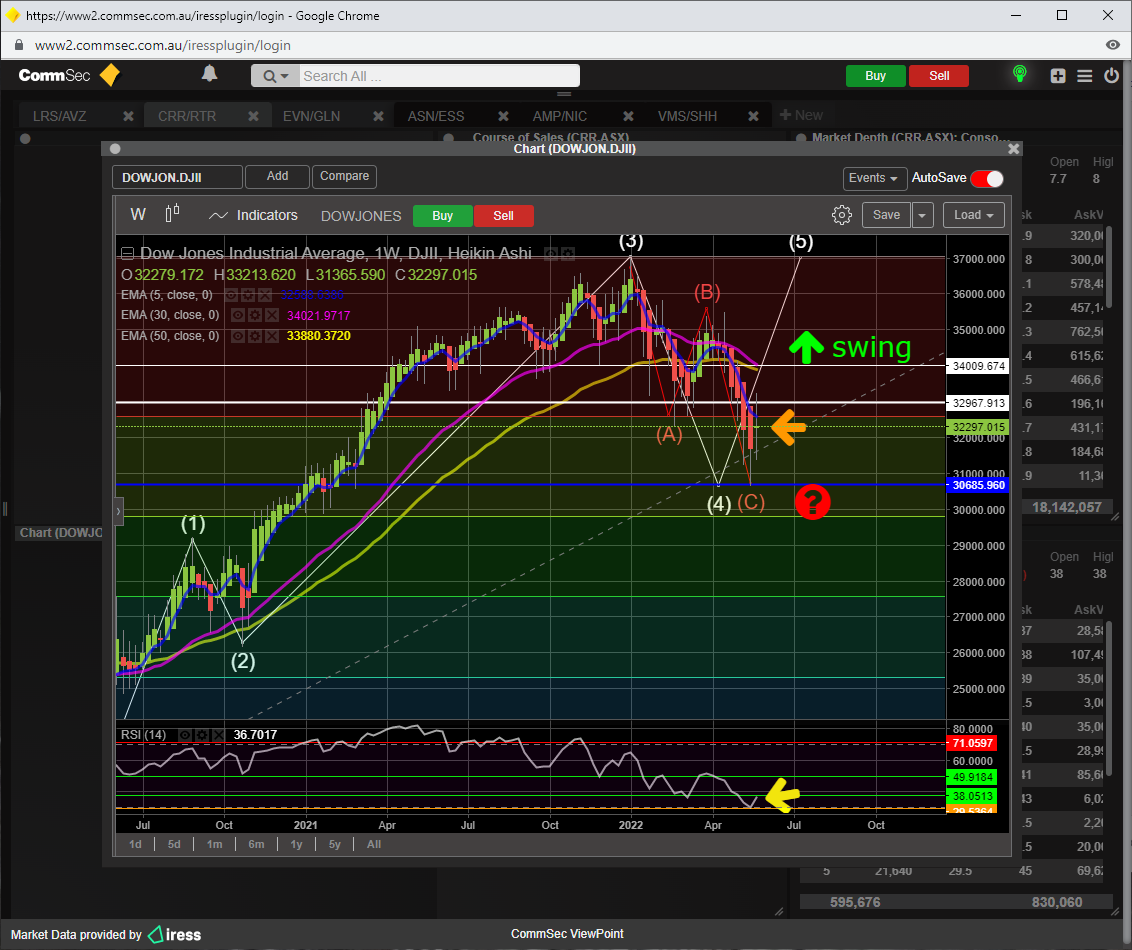Close the ASN/ESS tab
1132x950 pixels.
tap(503, 116)
